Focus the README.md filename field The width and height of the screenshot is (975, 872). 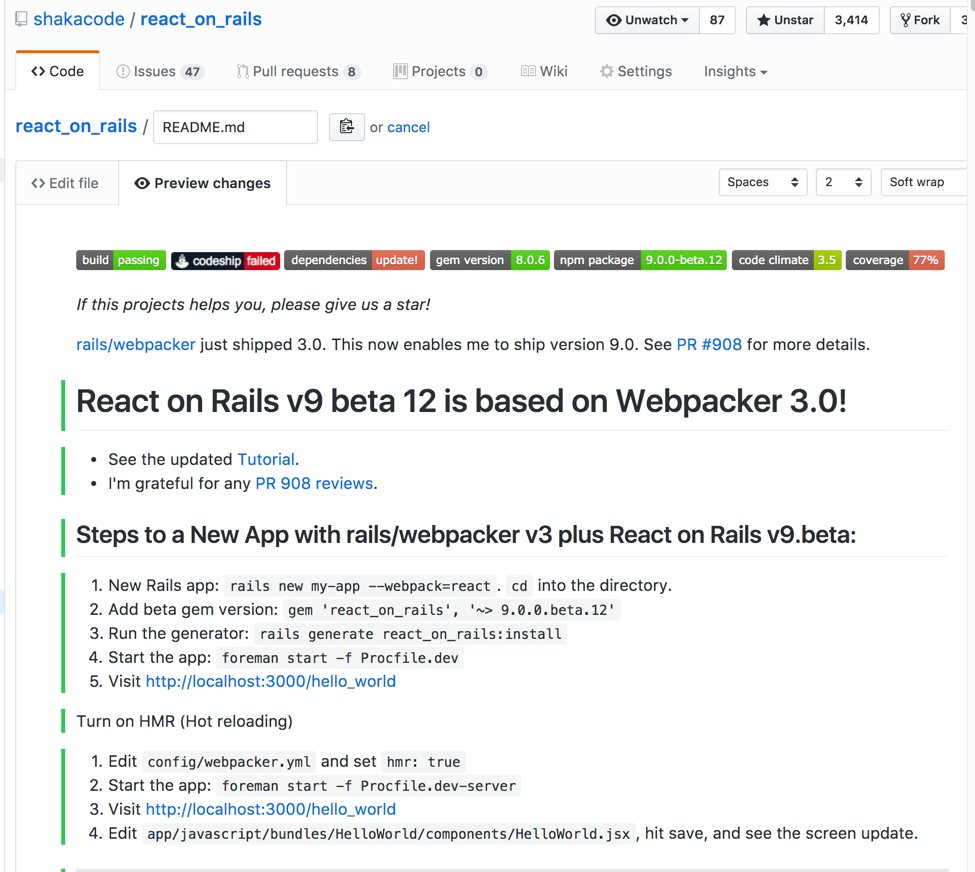pyautogui.click(x=235, y=127)
